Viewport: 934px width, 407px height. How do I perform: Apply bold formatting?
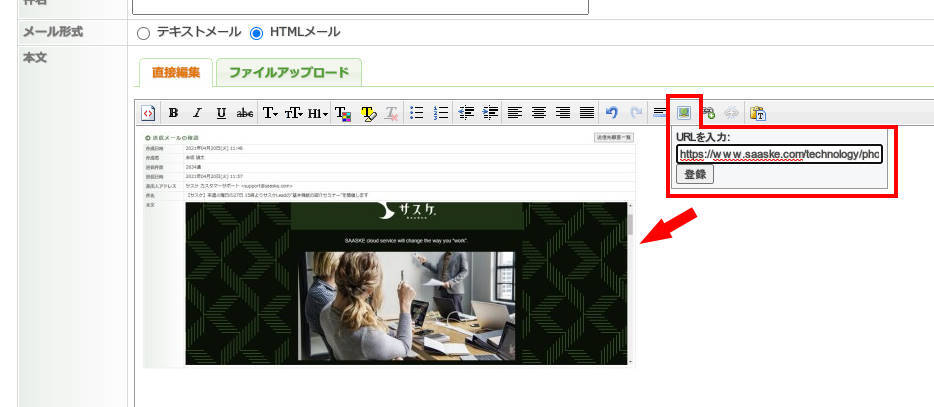tap(173, 113)
